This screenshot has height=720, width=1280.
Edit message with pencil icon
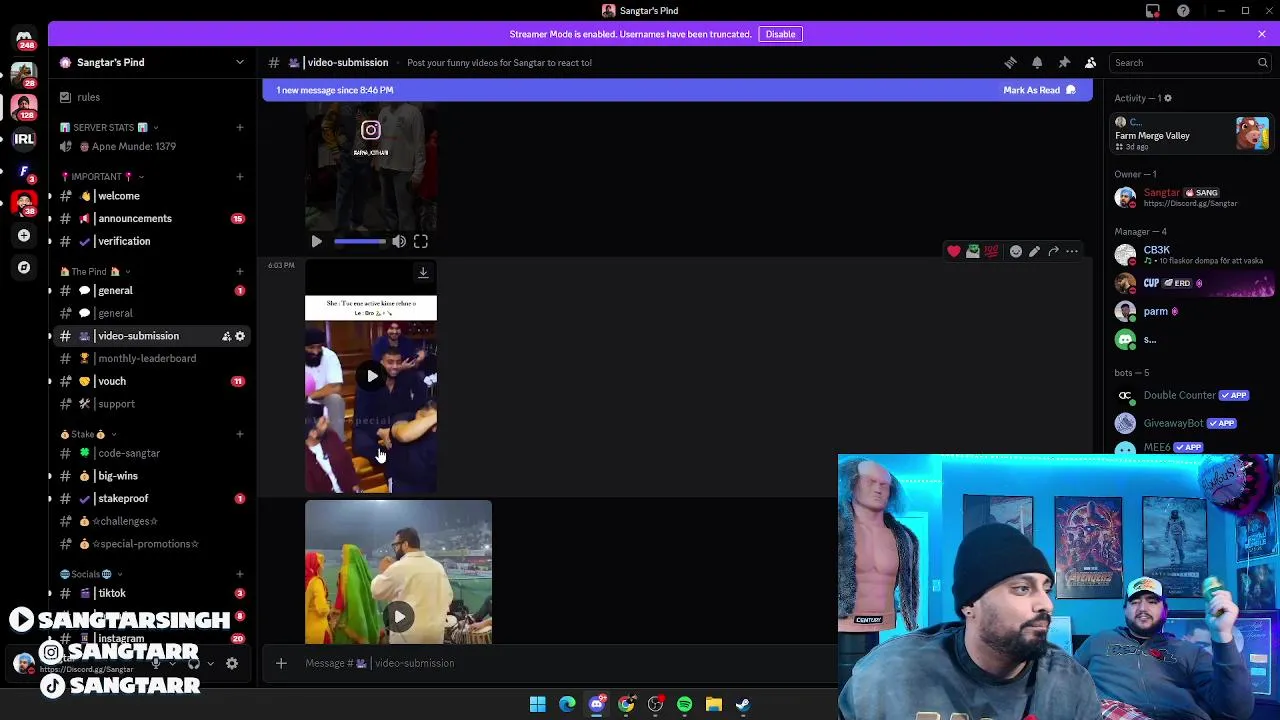tap(1035, 251)
